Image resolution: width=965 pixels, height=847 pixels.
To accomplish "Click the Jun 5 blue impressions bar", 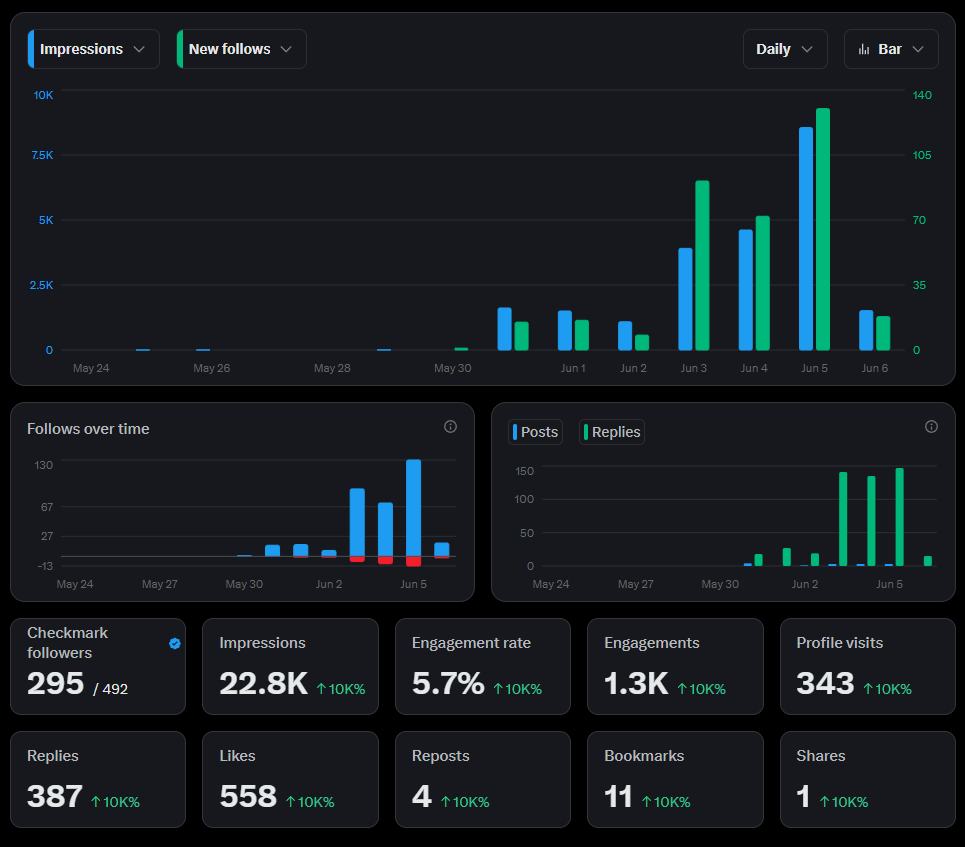I will click(x=806, y=239).
